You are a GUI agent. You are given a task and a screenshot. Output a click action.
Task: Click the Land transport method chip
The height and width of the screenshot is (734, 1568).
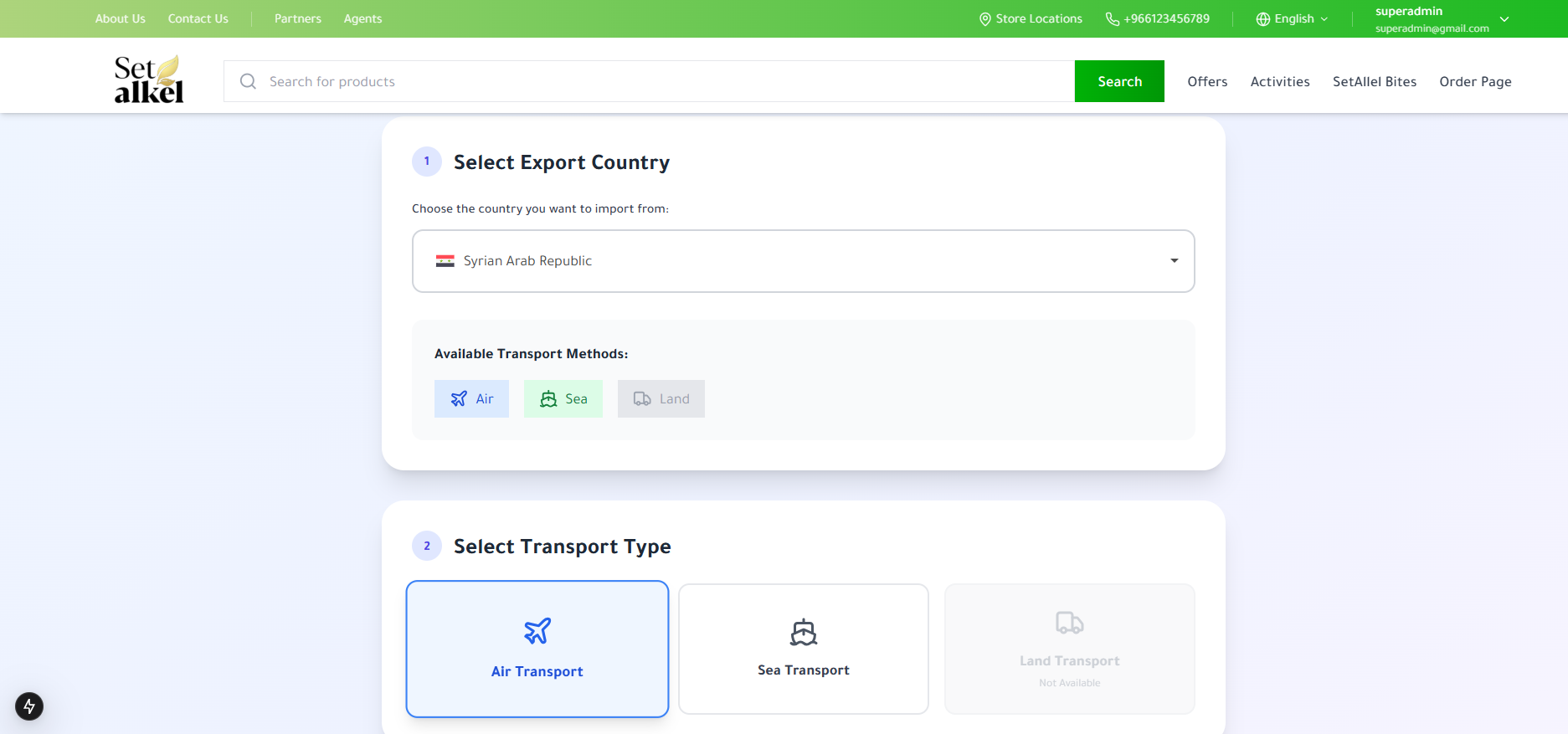(x=661, y=399)
